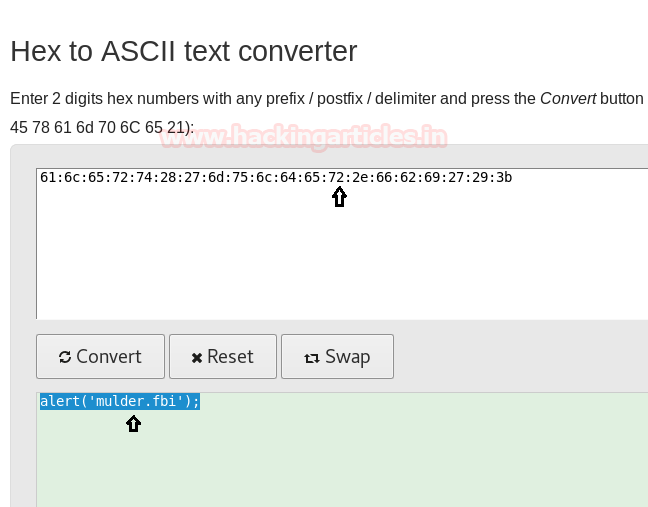Click the 'Hex to ASCII text converter' heading
This screenshot has width=648, height=507.
pos(183,51)
